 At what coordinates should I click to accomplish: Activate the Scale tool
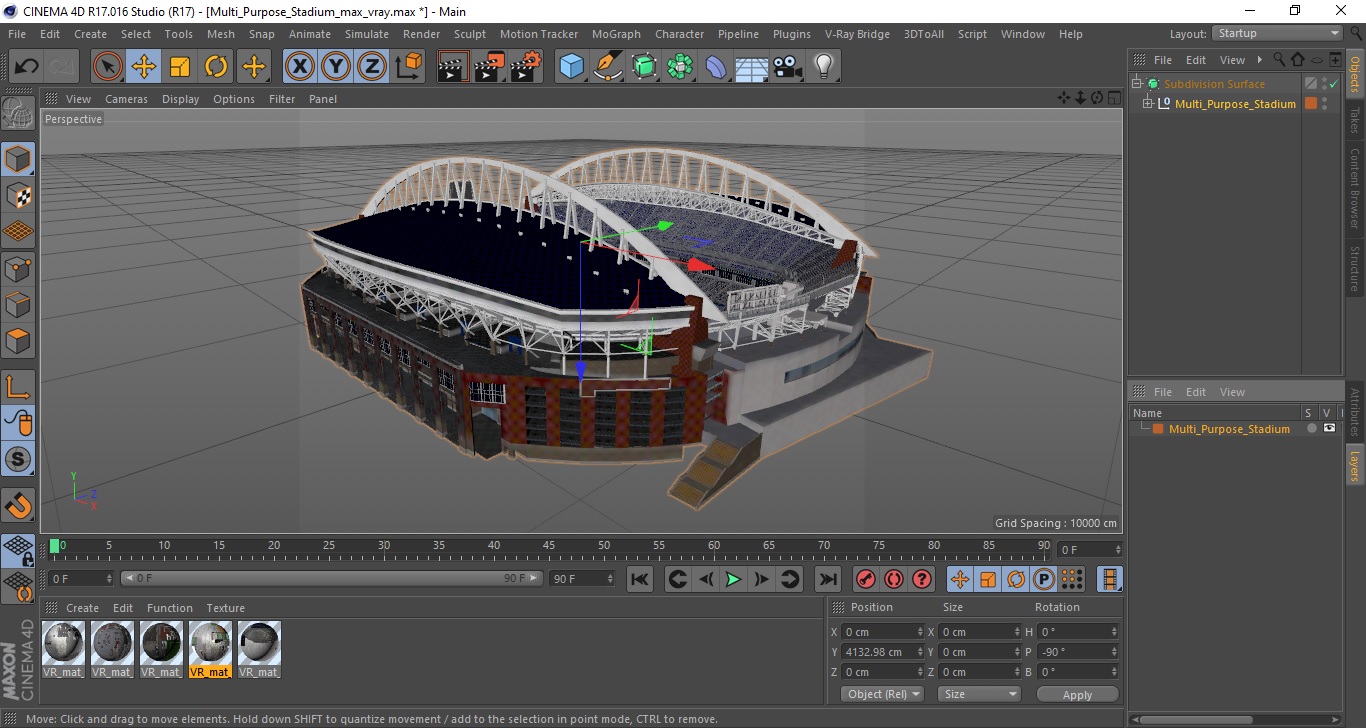[180, 67]
